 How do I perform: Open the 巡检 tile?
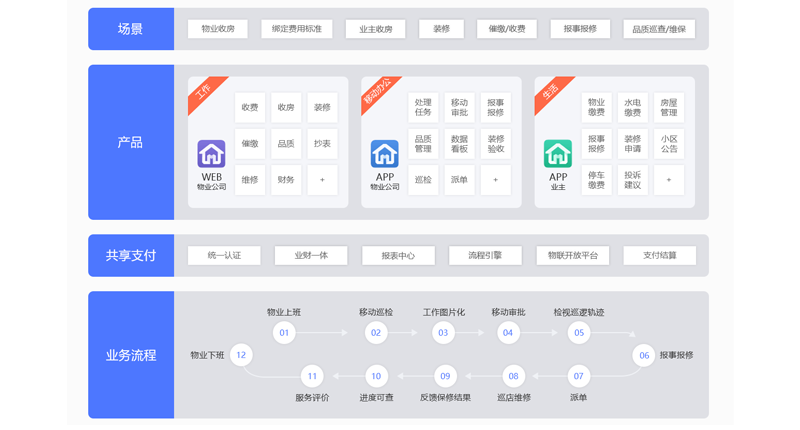coord(423,180)
